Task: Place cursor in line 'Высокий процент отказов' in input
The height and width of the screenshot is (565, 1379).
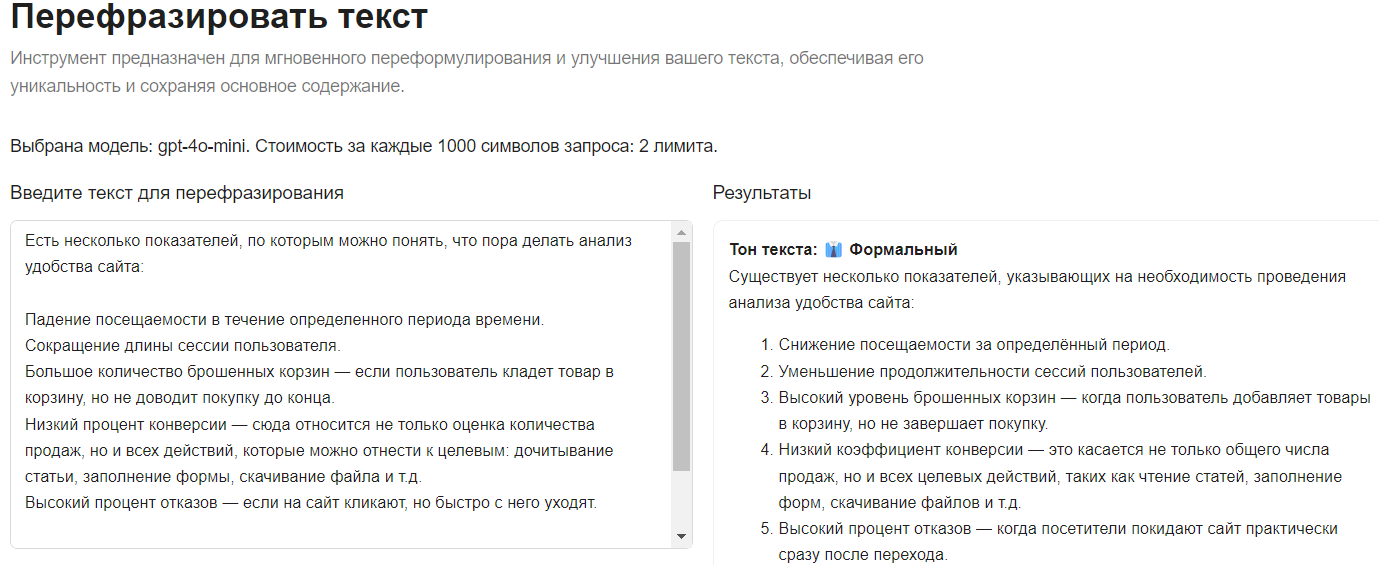Action: pyautogui.click(x=311, y=502)
